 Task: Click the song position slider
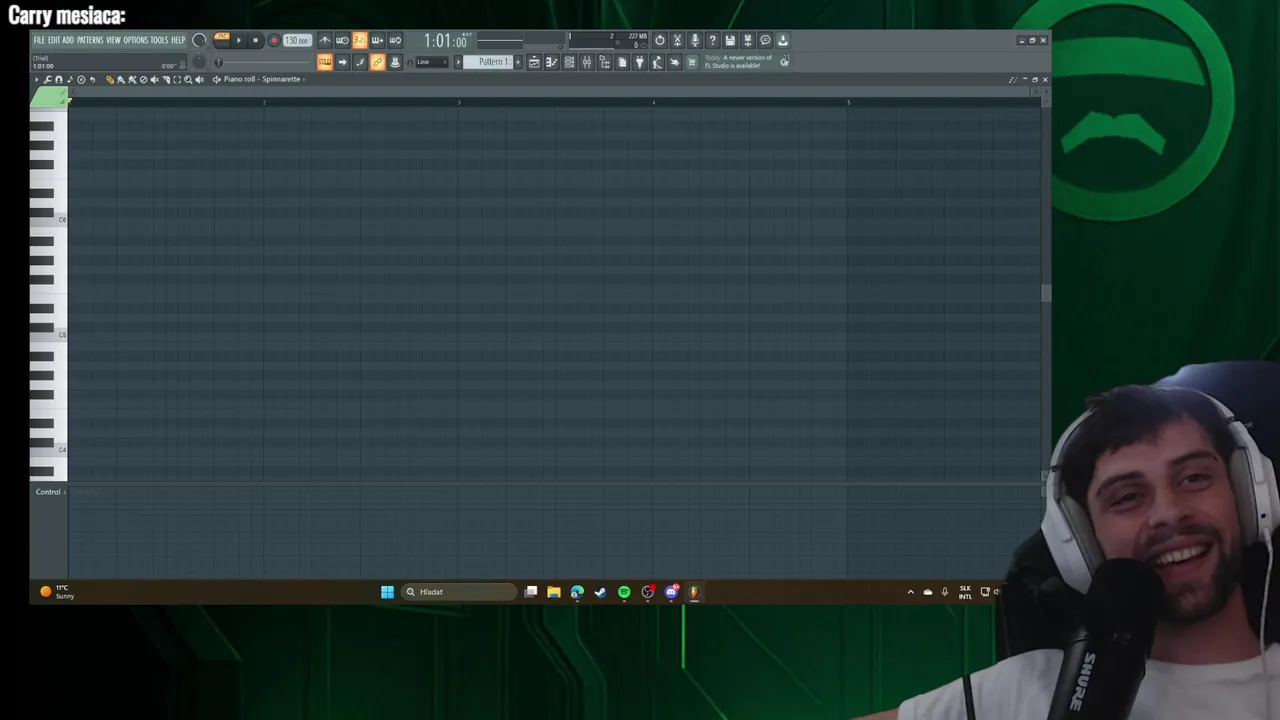[262, 62]
